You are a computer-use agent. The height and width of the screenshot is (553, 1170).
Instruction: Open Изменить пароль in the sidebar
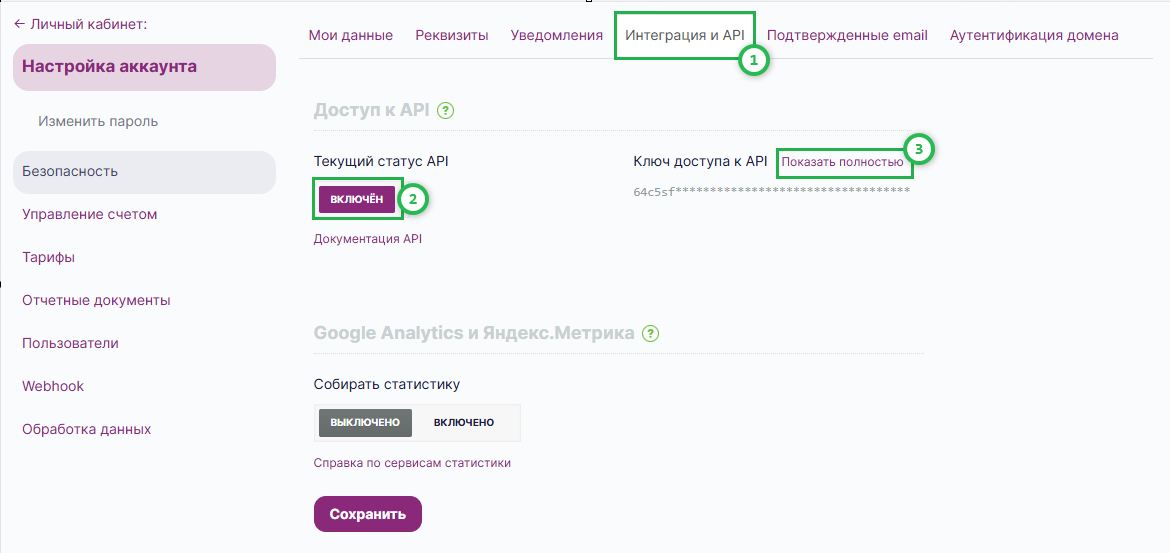98,121
